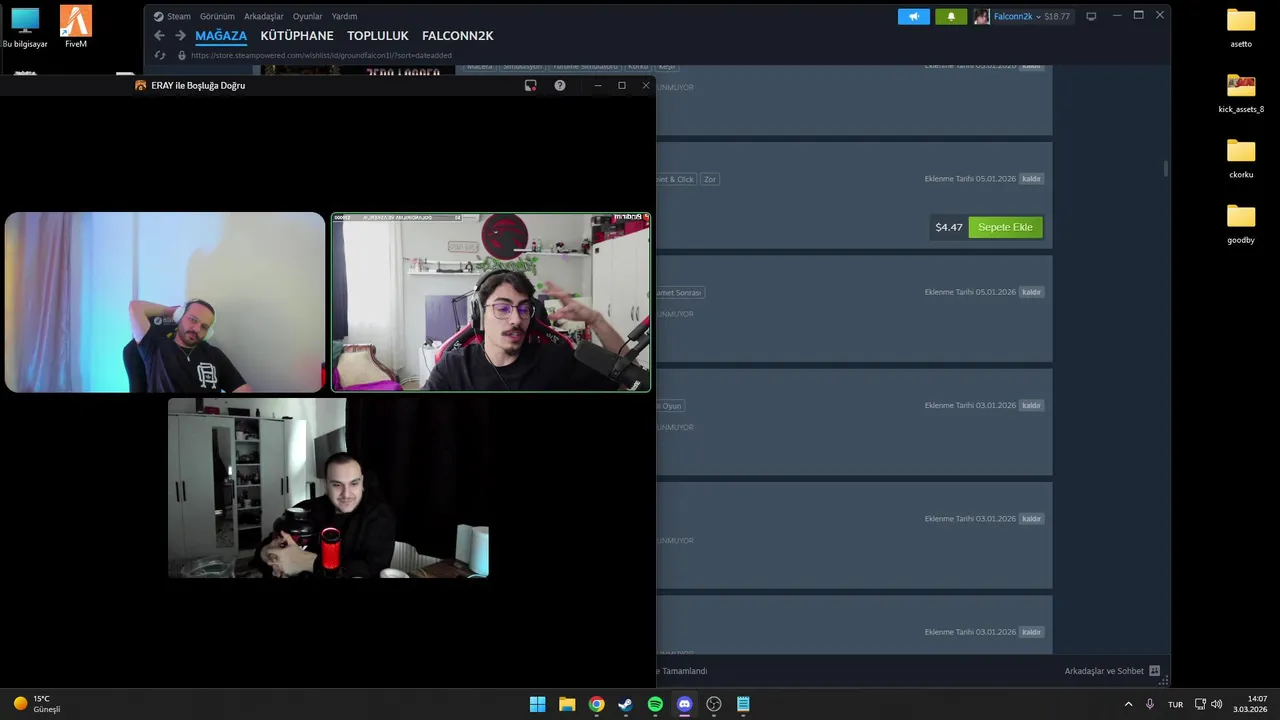Open the asetto desktop folder
Viewport: 1280px width, 720px height.
[1241, 27]
